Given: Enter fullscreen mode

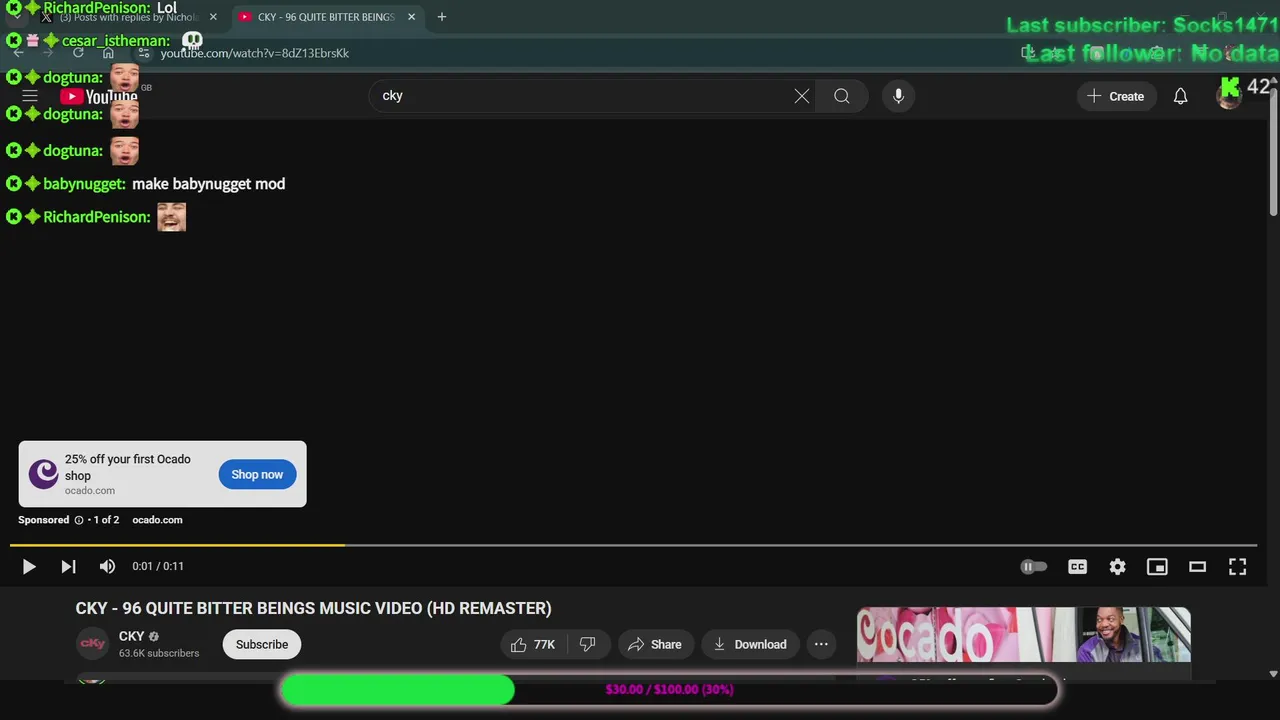Looking at the screenshot, I should [x=1237, y=567].
